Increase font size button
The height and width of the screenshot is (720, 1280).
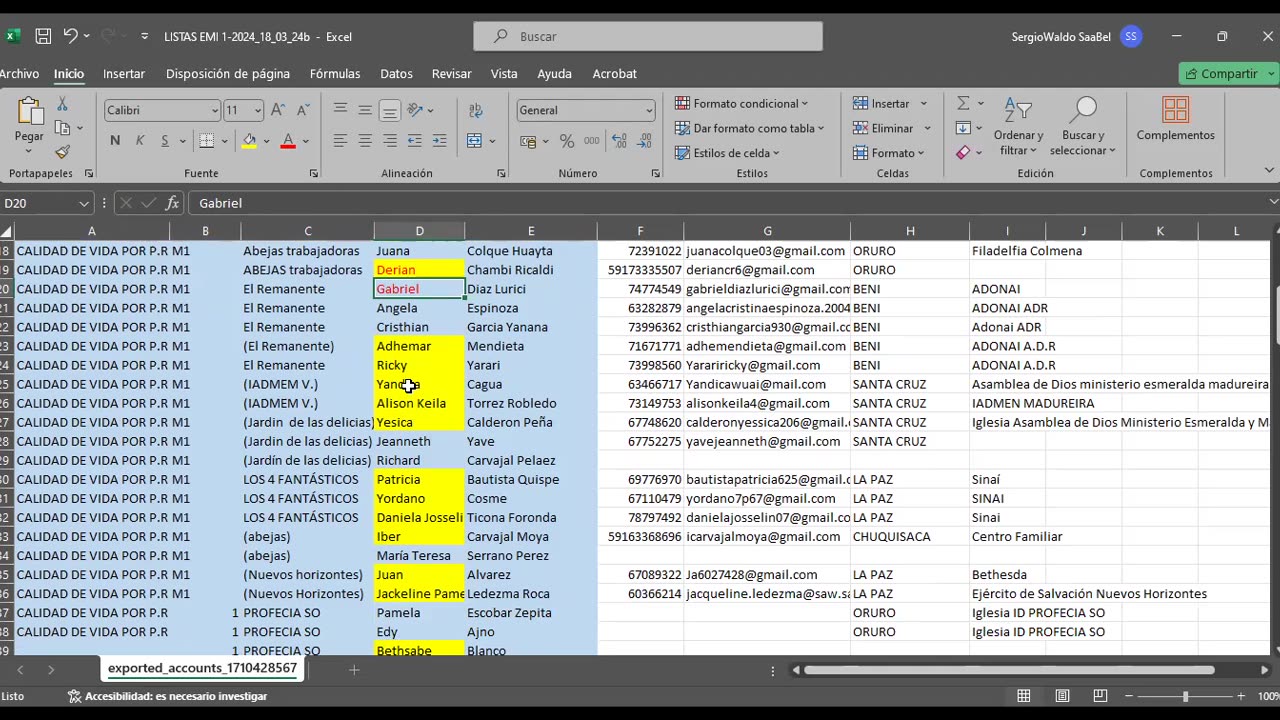pyautogui.click(x=278, y=110)
